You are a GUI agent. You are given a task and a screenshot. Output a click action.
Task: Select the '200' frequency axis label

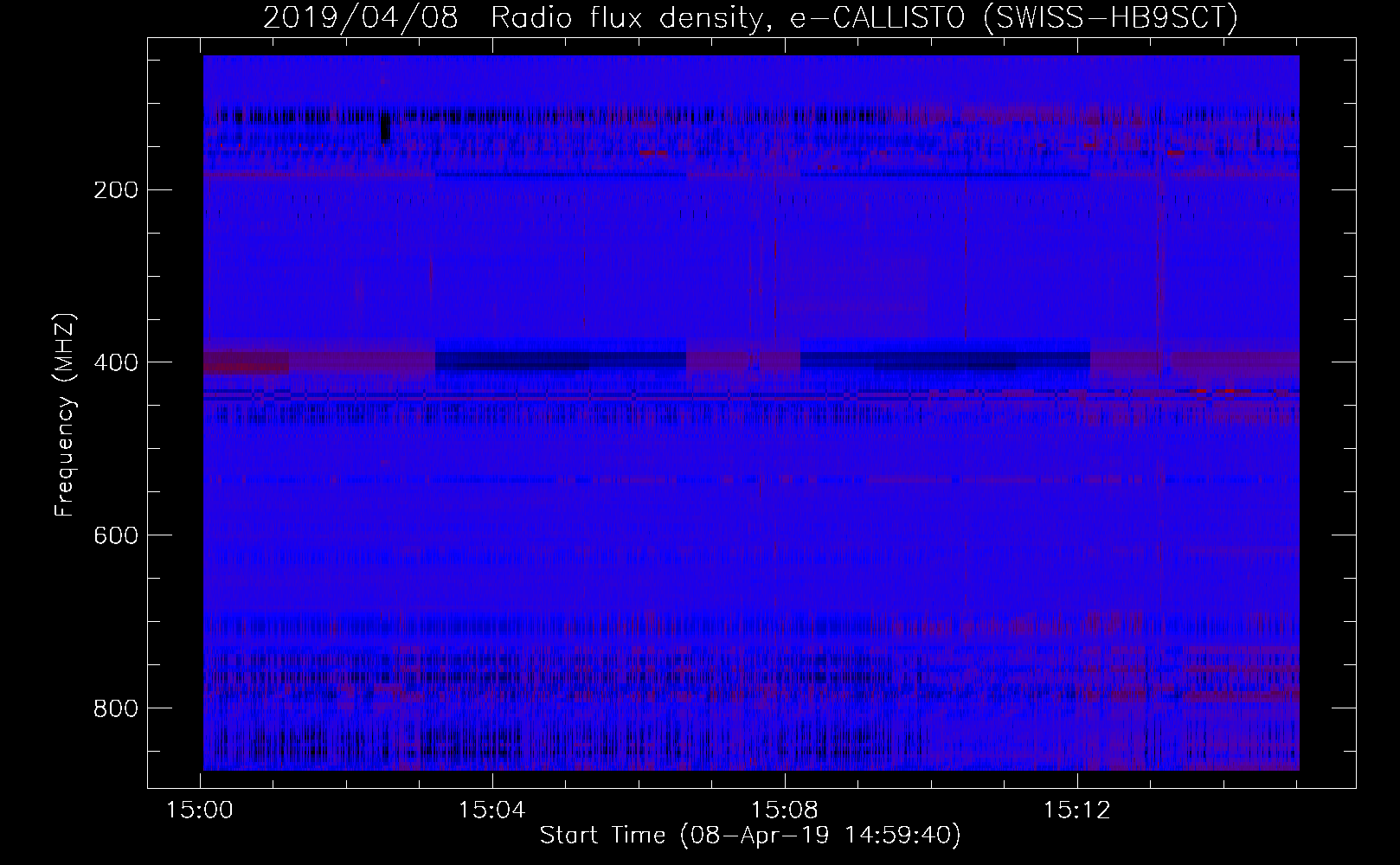coord(115,189)
